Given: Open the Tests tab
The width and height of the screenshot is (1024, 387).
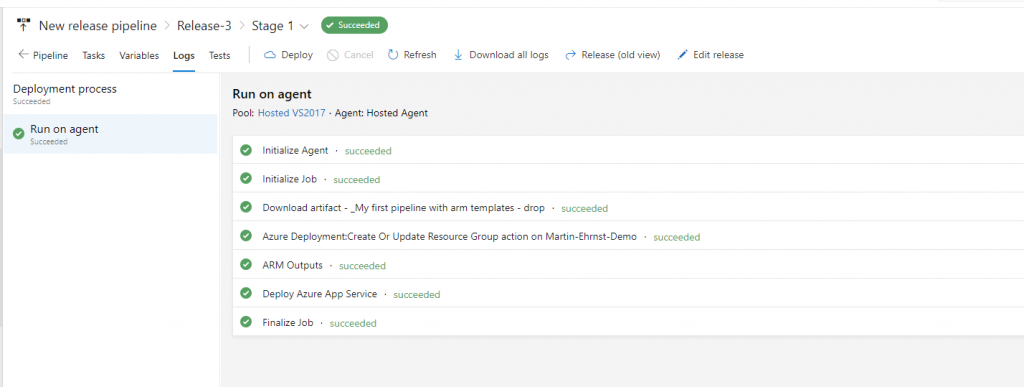Looking at the screenshot, I should tap(219, 55).
